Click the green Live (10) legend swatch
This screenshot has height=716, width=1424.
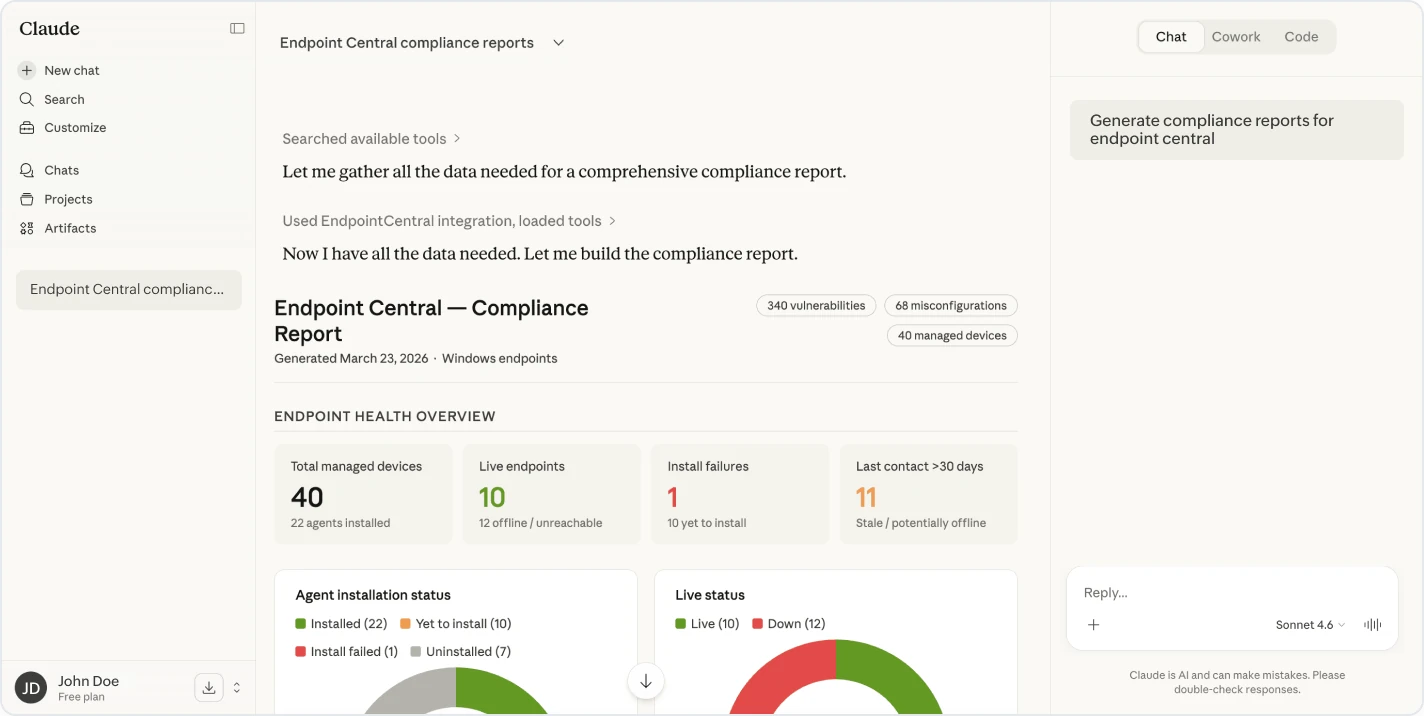(680, 624)
